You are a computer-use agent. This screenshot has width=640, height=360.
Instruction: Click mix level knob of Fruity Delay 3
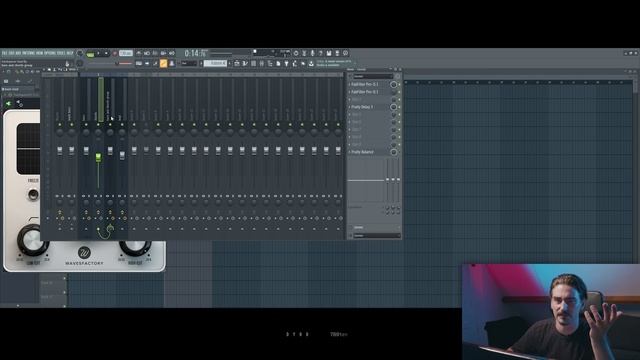393,107
